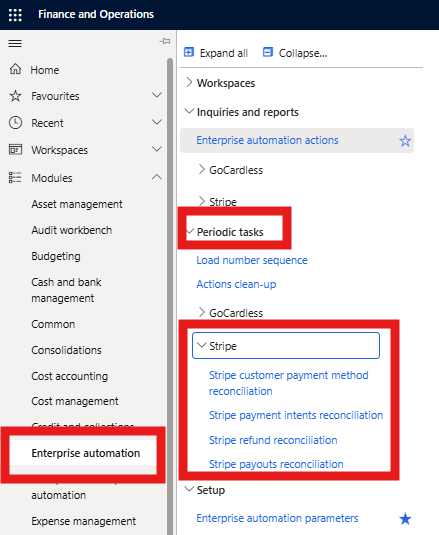Click the Expand all plus icon
The height and width of the screenshot is (535, 439).
tap(189, 52)
